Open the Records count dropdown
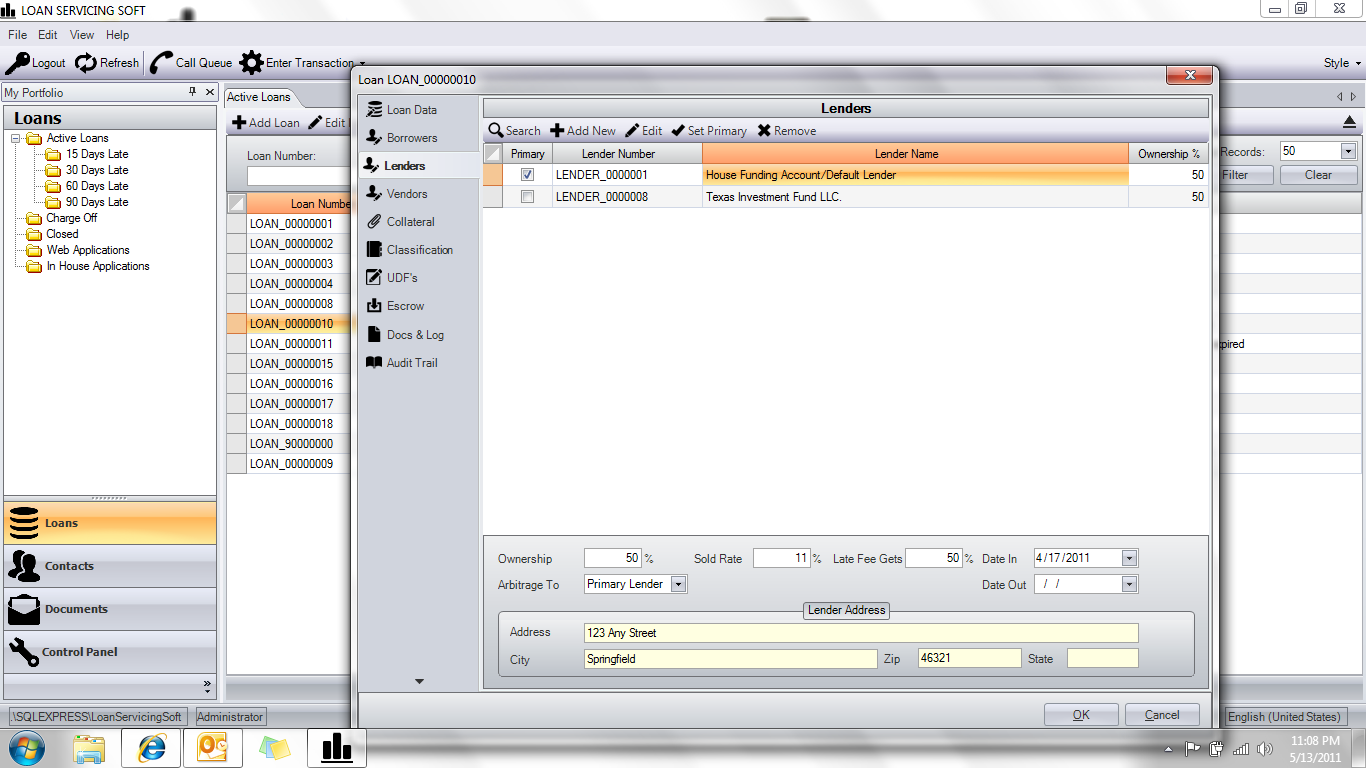Screen dimensions: 1366x768 point(1348,151)
